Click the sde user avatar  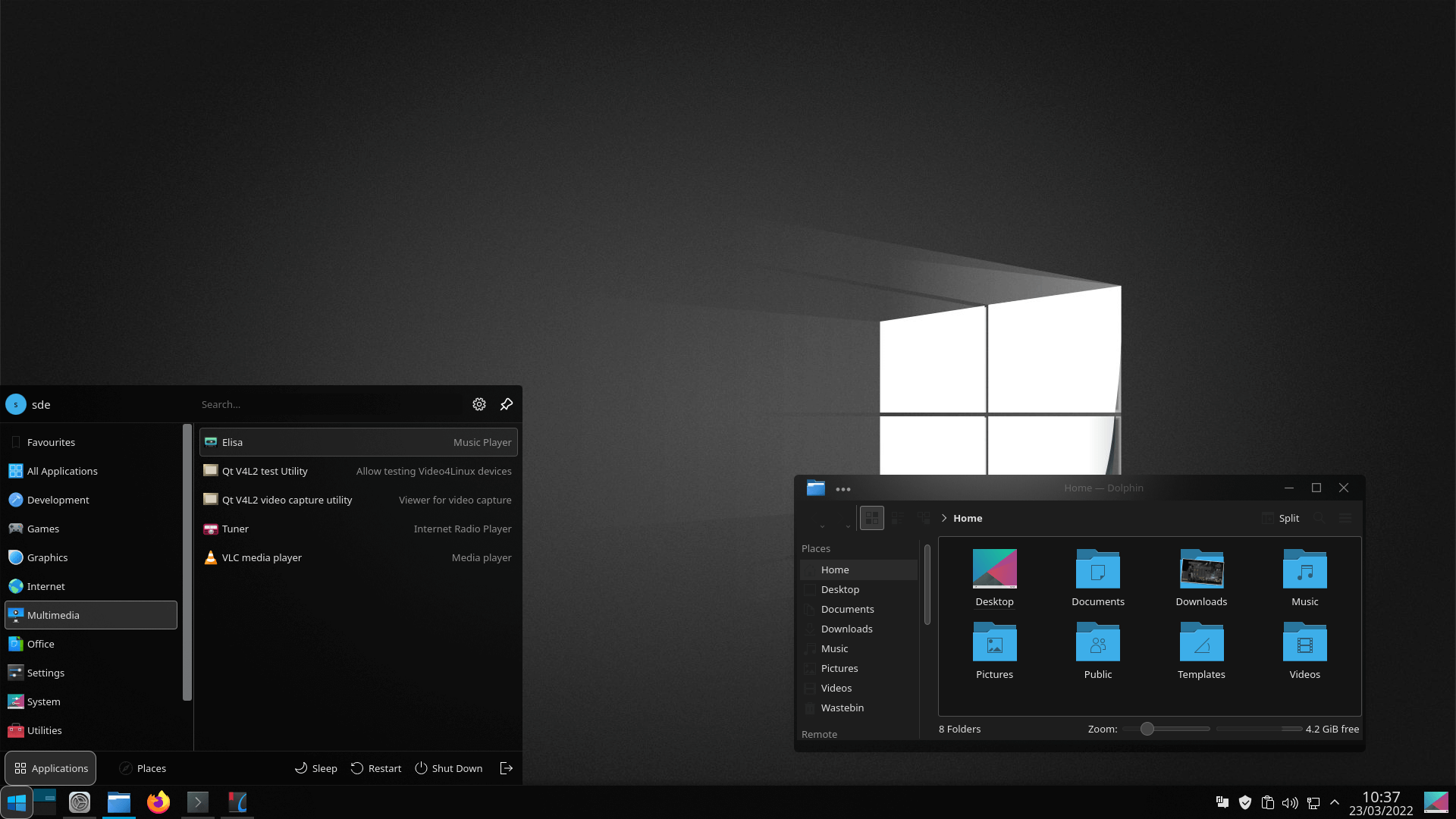[x=16, y=404]
